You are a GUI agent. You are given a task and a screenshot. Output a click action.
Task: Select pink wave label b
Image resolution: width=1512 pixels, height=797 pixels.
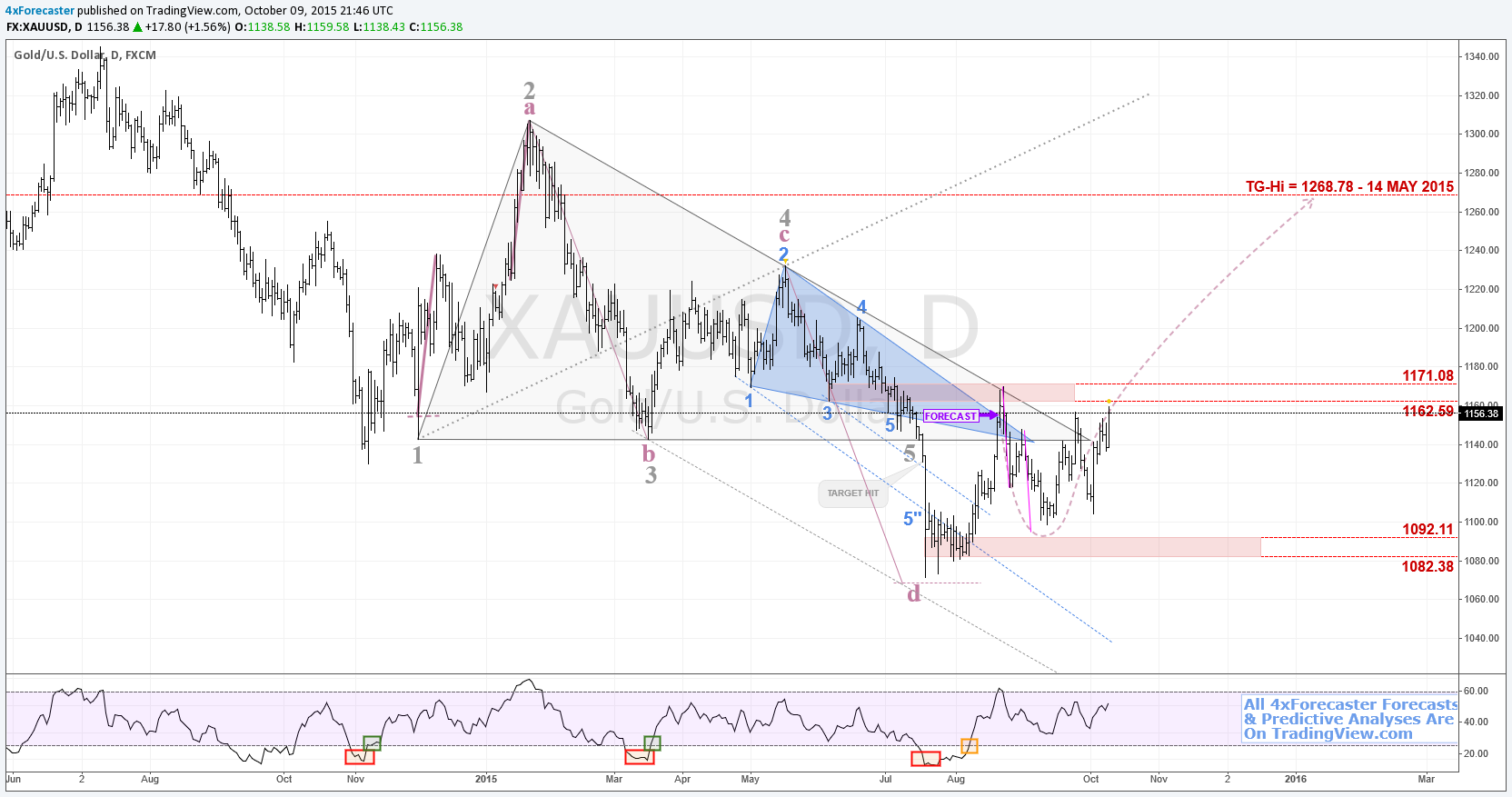coord(648,453)
